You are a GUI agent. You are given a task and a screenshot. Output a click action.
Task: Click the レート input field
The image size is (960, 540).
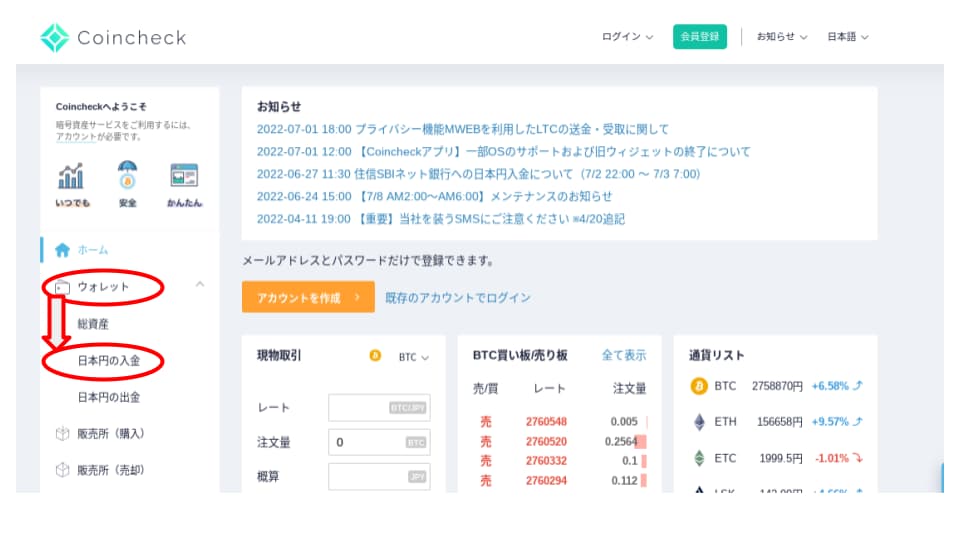pos(379,408)
